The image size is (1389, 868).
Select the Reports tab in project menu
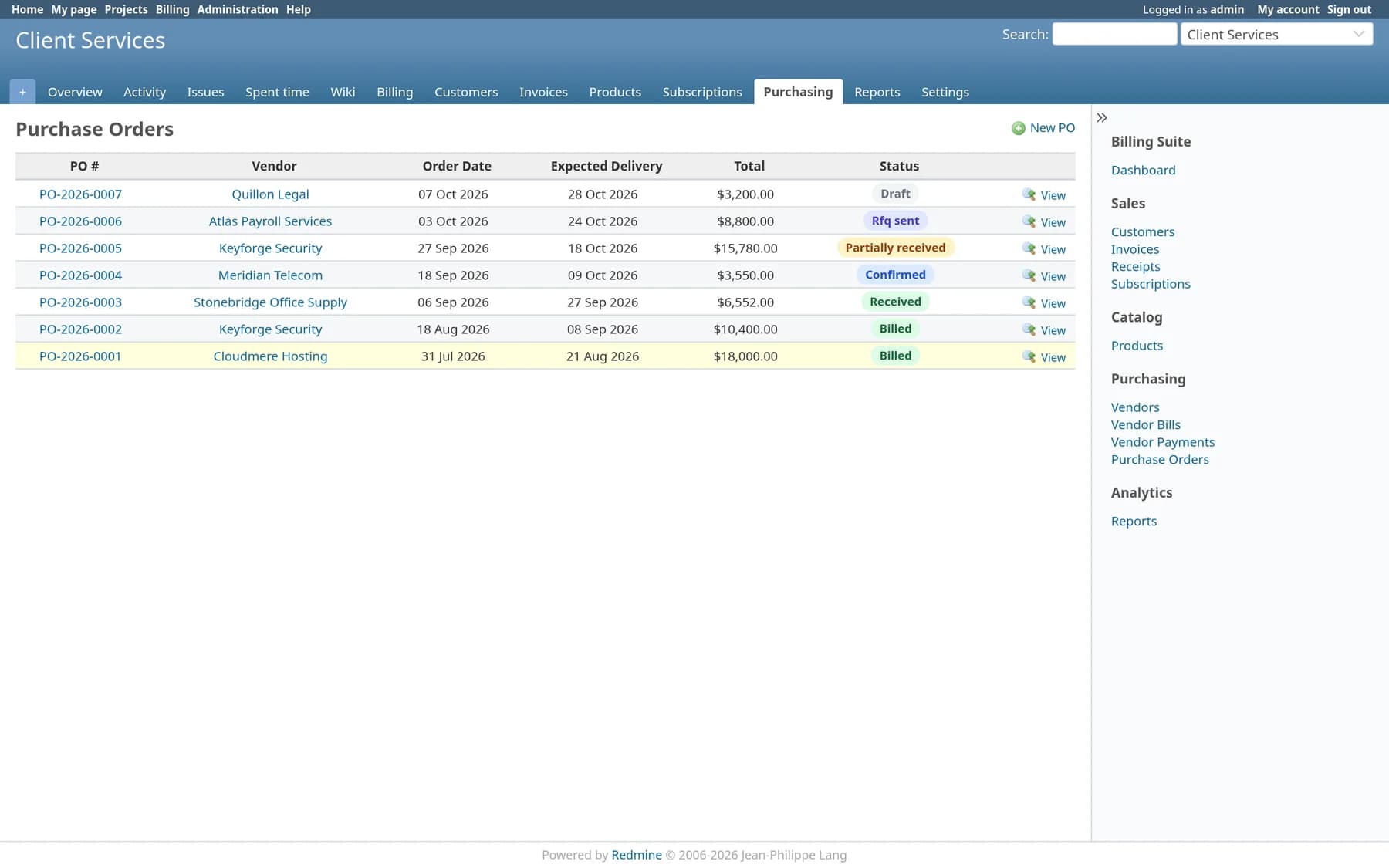[x=877, y=92]
